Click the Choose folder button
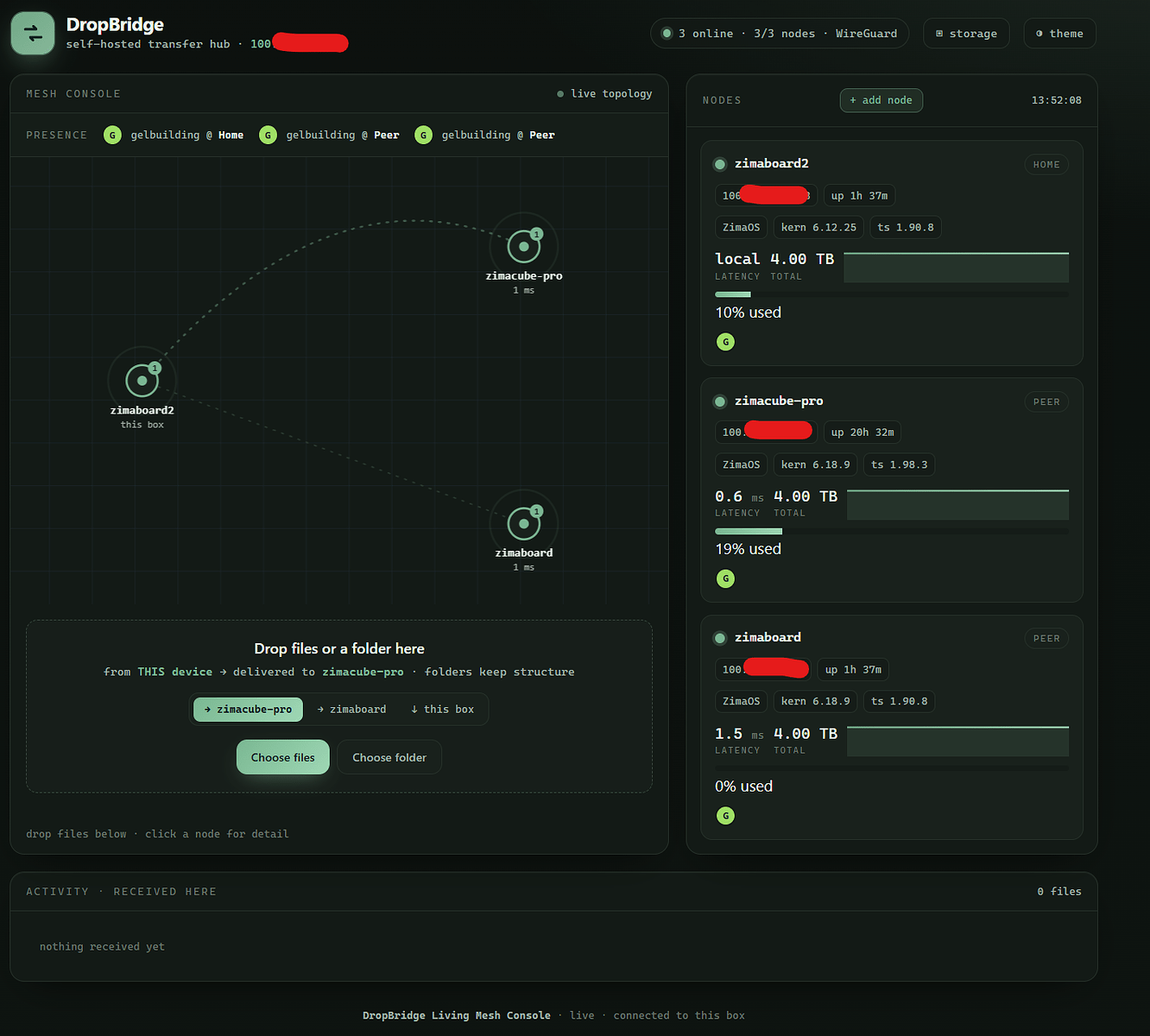Viewport: 1150px width, 1036px height. point(389,757)
